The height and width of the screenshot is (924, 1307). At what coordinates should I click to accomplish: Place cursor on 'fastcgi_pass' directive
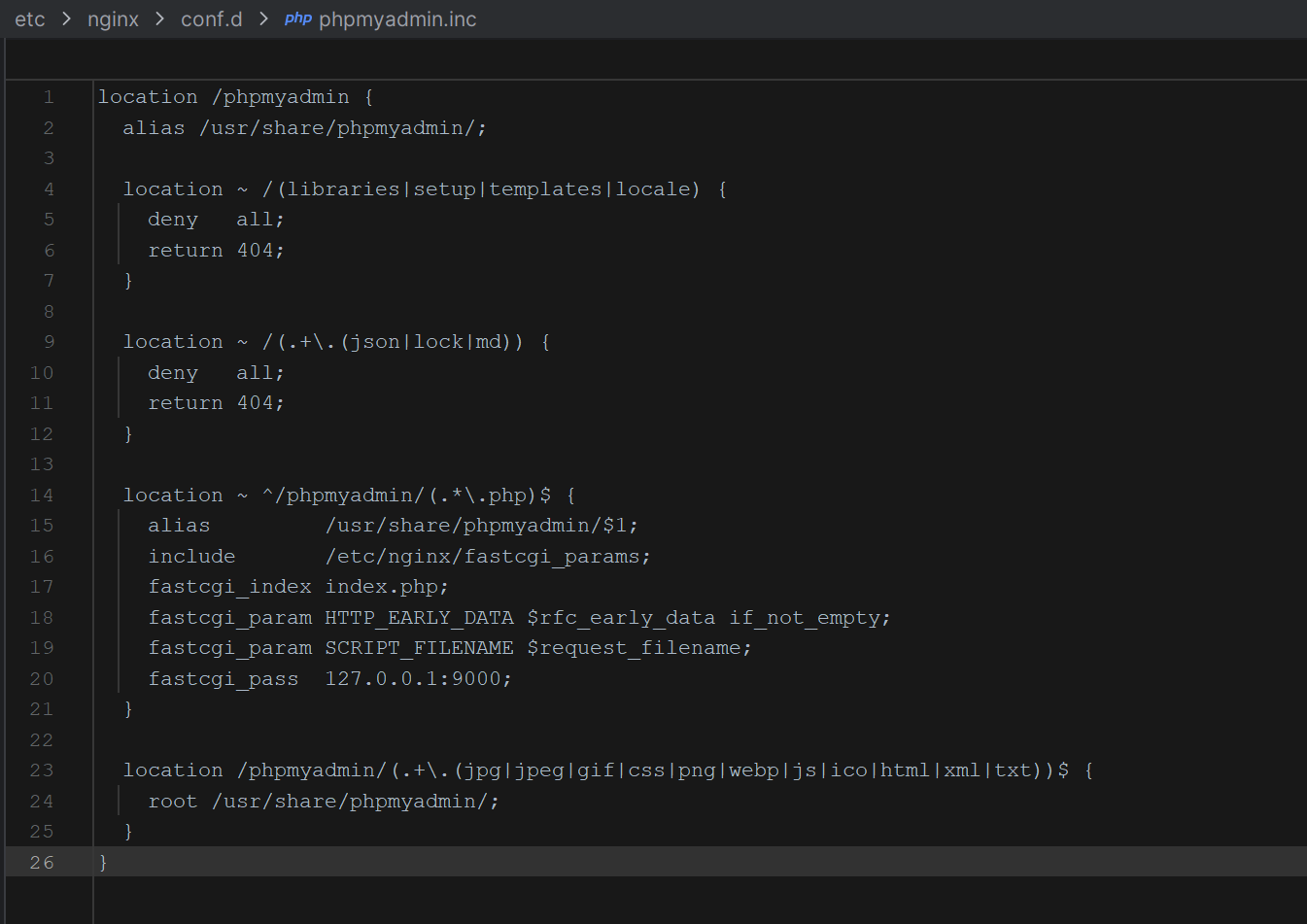pyautogui.click(x=223, y=679)
